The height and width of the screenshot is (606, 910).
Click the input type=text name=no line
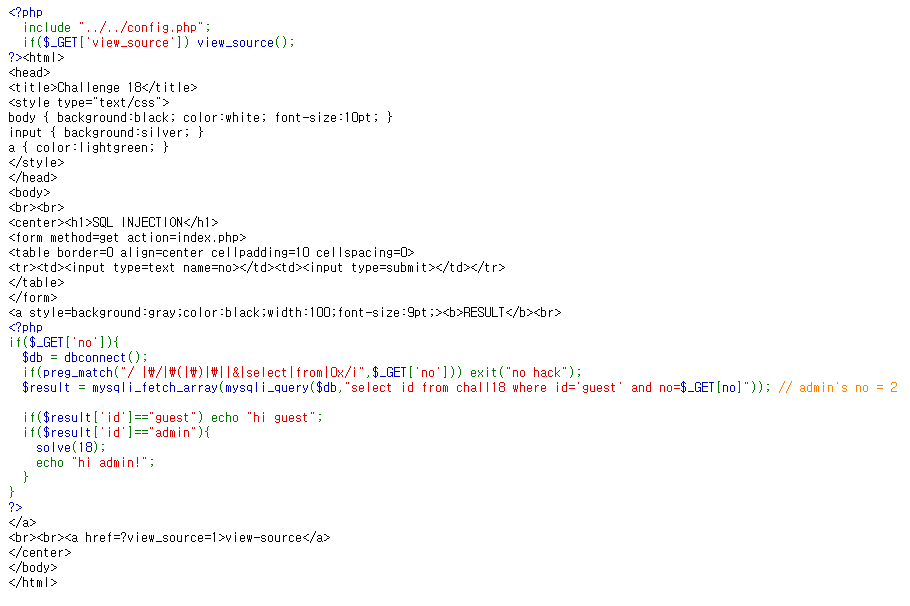[x=257, y=268]
